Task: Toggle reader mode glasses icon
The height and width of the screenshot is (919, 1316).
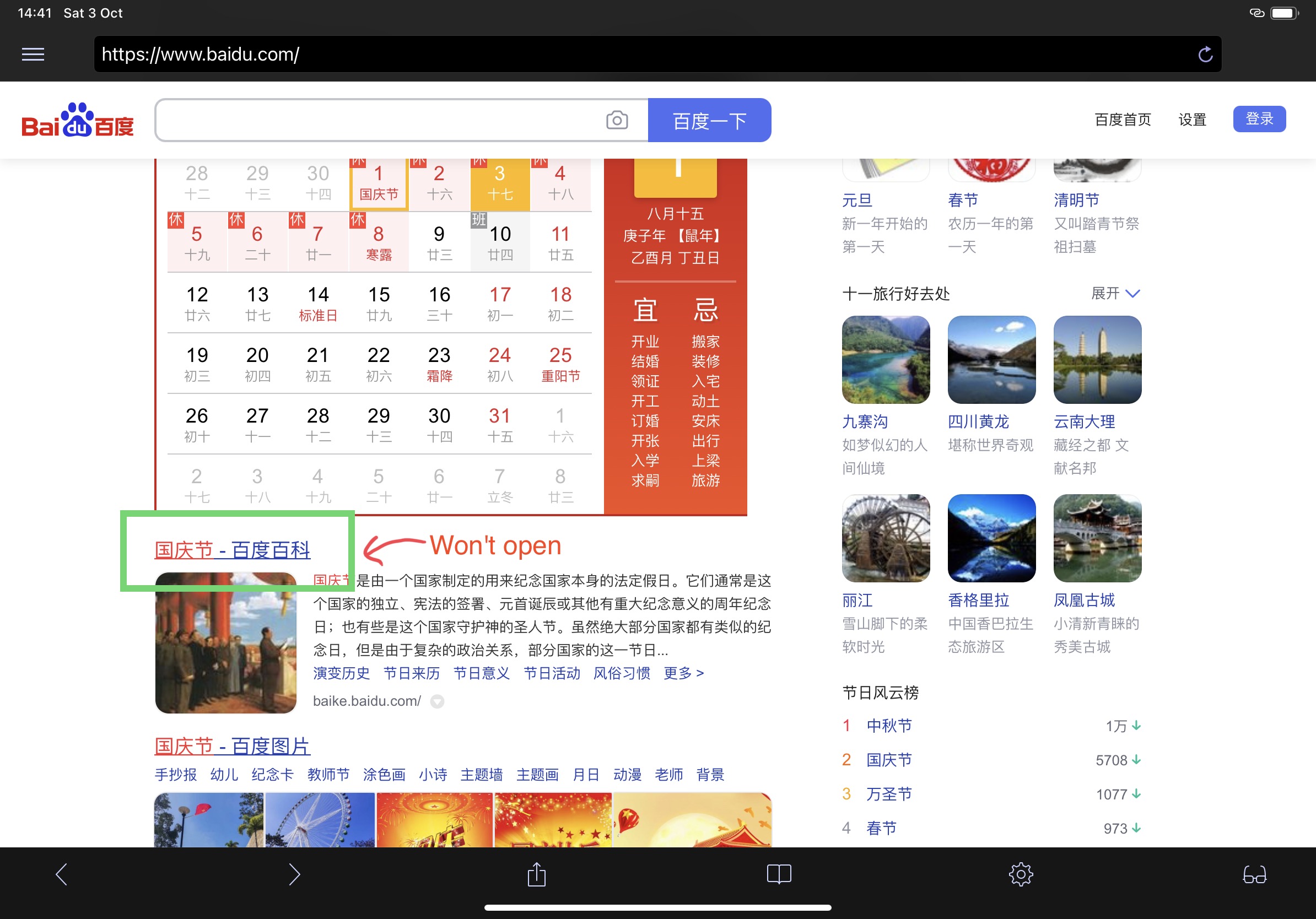Action: 1254,874
